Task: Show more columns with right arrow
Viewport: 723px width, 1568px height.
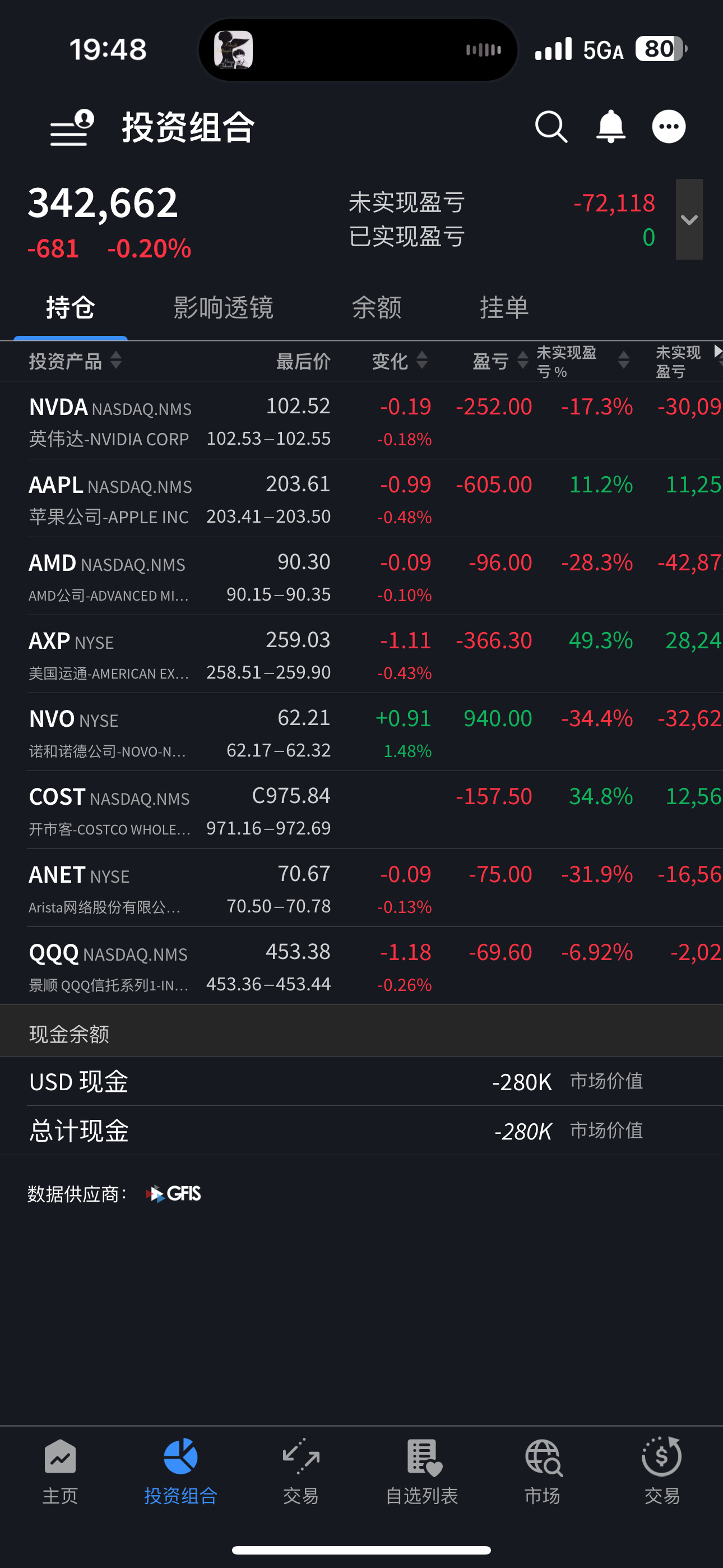Action: point(717,351)
